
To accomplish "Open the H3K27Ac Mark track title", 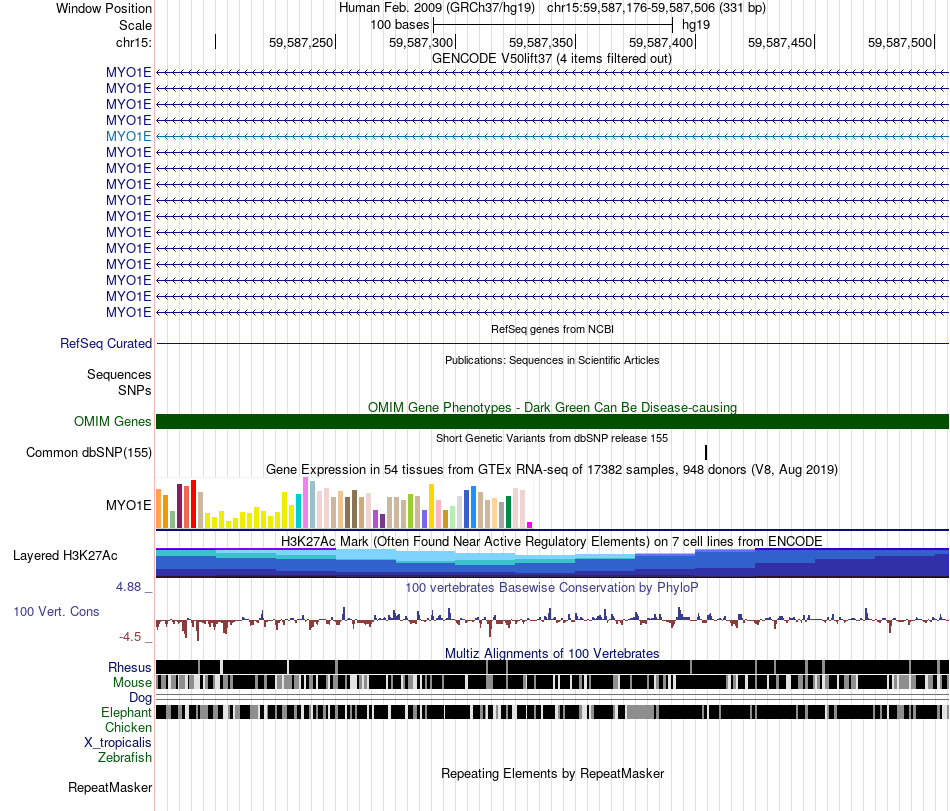I will [x=552, y=541].
